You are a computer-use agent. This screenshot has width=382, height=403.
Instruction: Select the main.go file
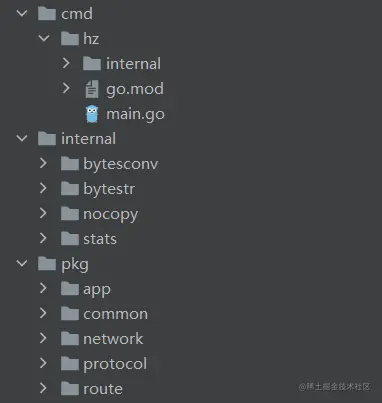pyautogui.click(x=135, y=114)
